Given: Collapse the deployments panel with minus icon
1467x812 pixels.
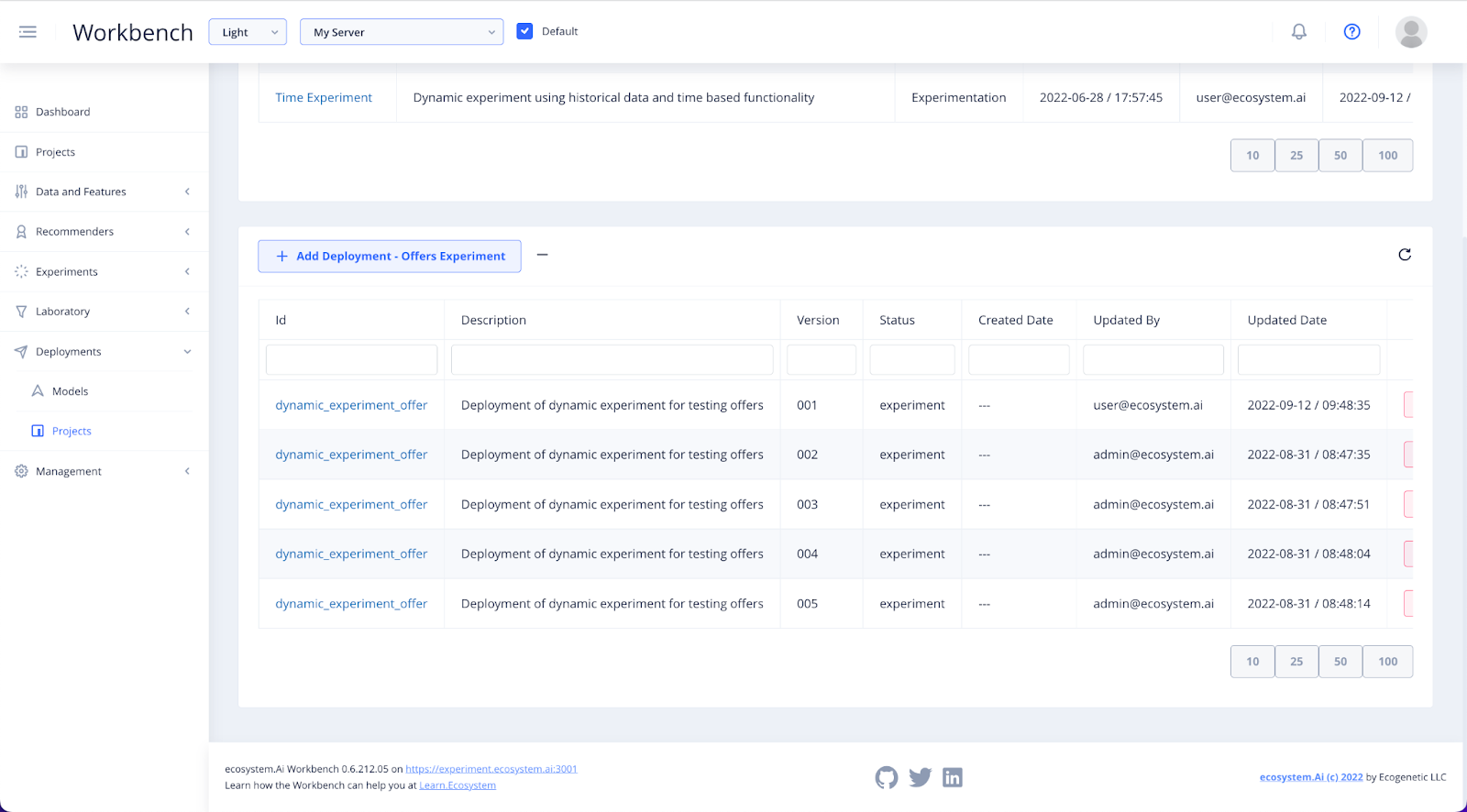Looking at the screenshot, I should pyautogui.click(x=543, y=255).
